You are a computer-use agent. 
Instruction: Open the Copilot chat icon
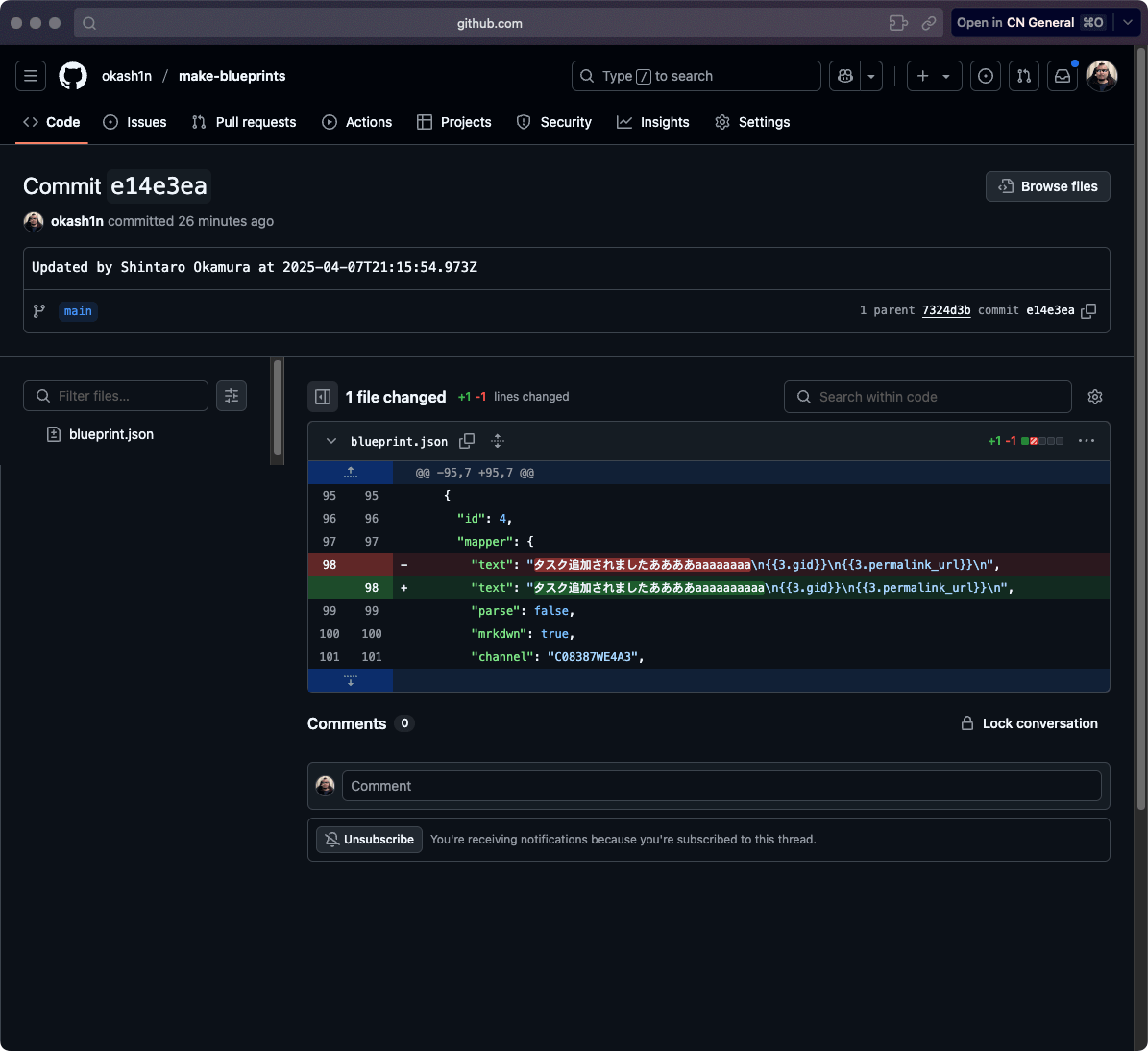coord(845,76)
